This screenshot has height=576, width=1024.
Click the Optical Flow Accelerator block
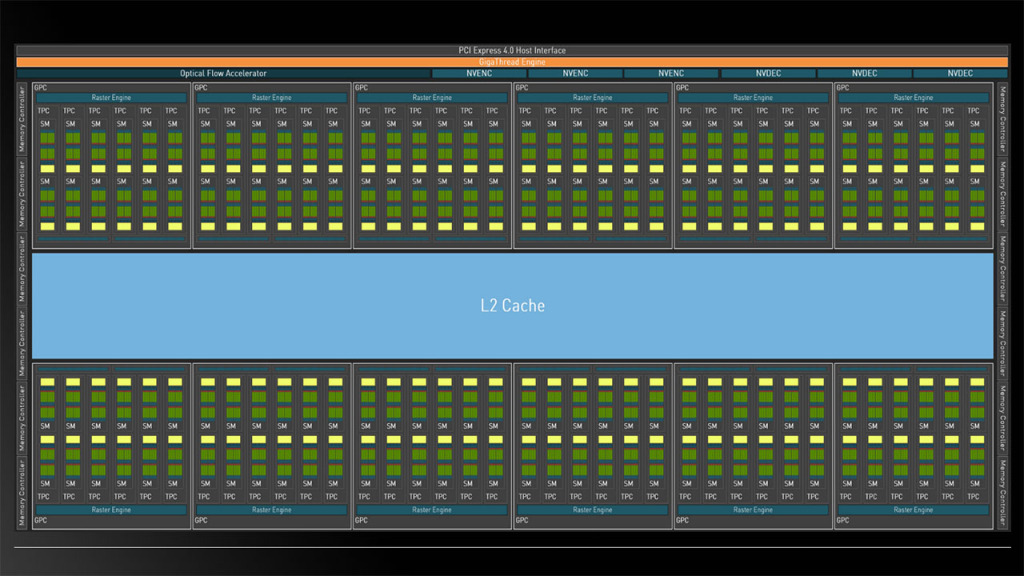pyautogui.click(x=223, y=73)
